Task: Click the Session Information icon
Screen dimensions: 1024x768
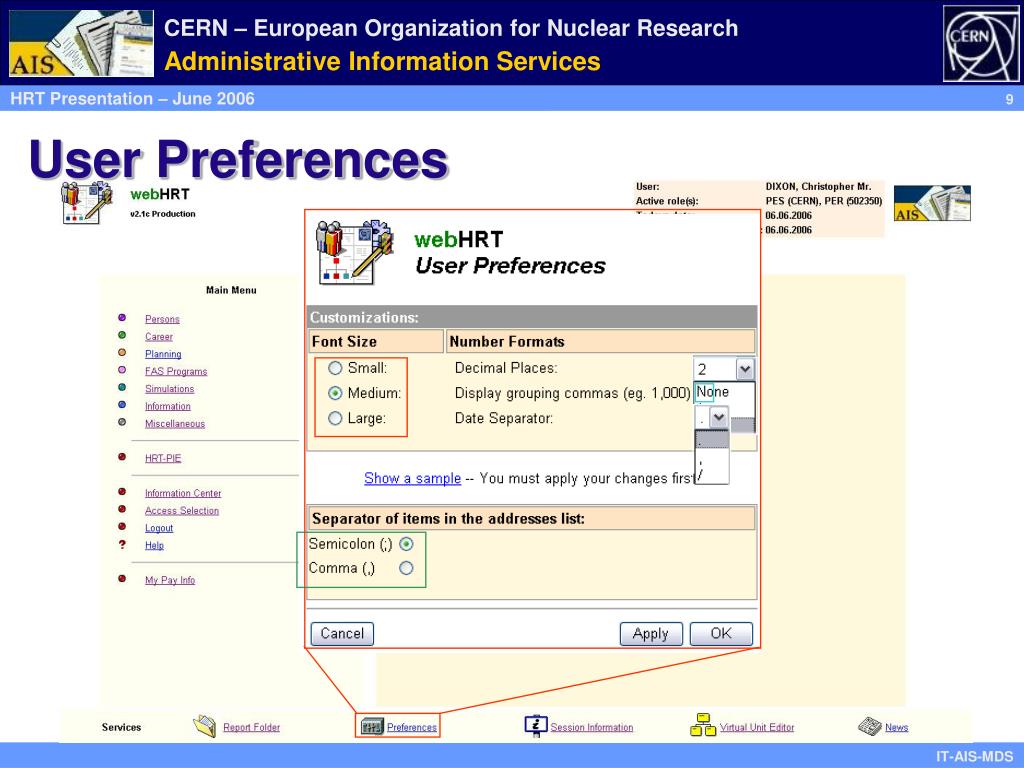Action: (536, 726)
